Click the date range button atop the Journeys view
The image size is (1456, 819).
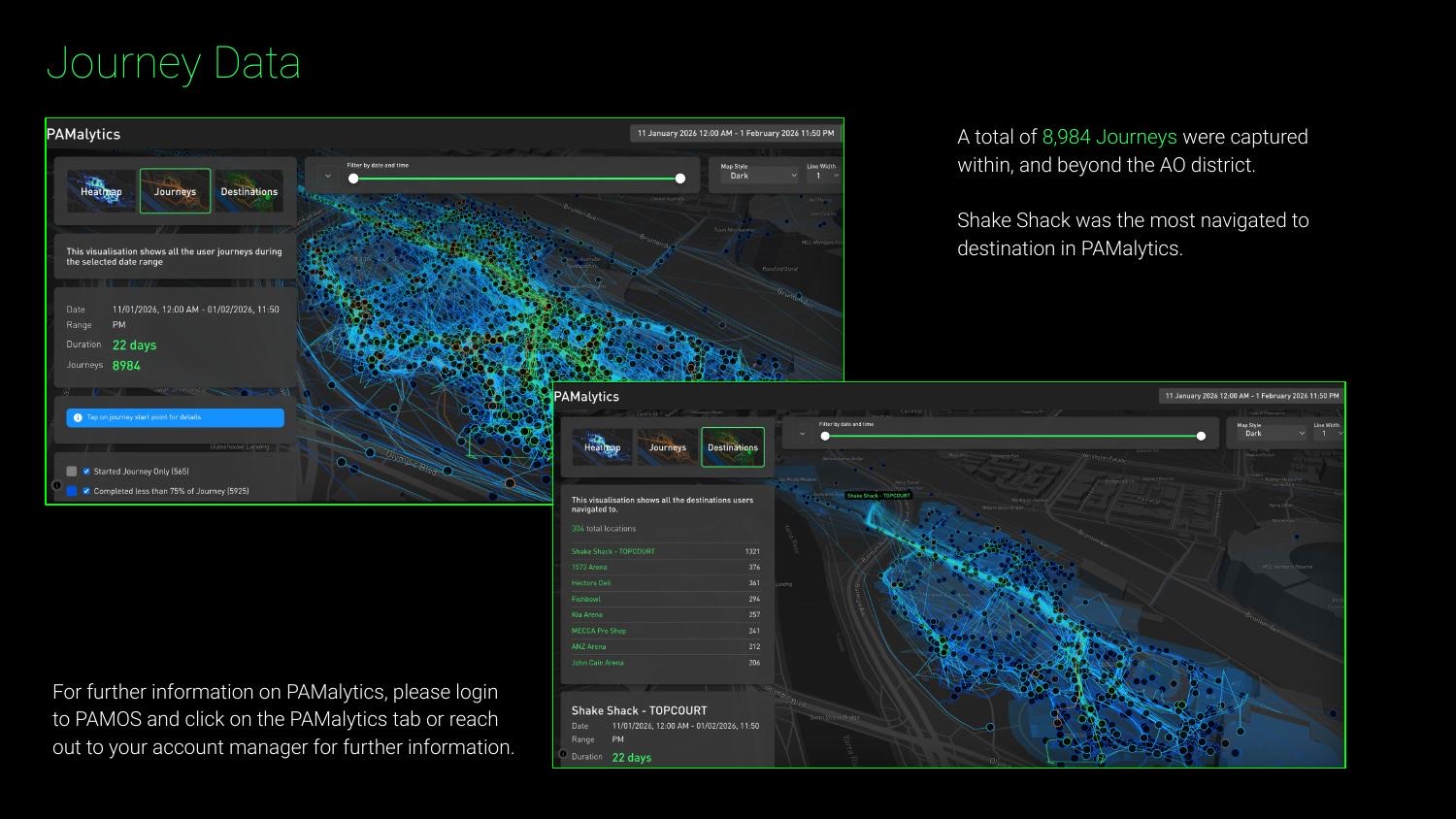pyautogui.click(x=735, y=133)
